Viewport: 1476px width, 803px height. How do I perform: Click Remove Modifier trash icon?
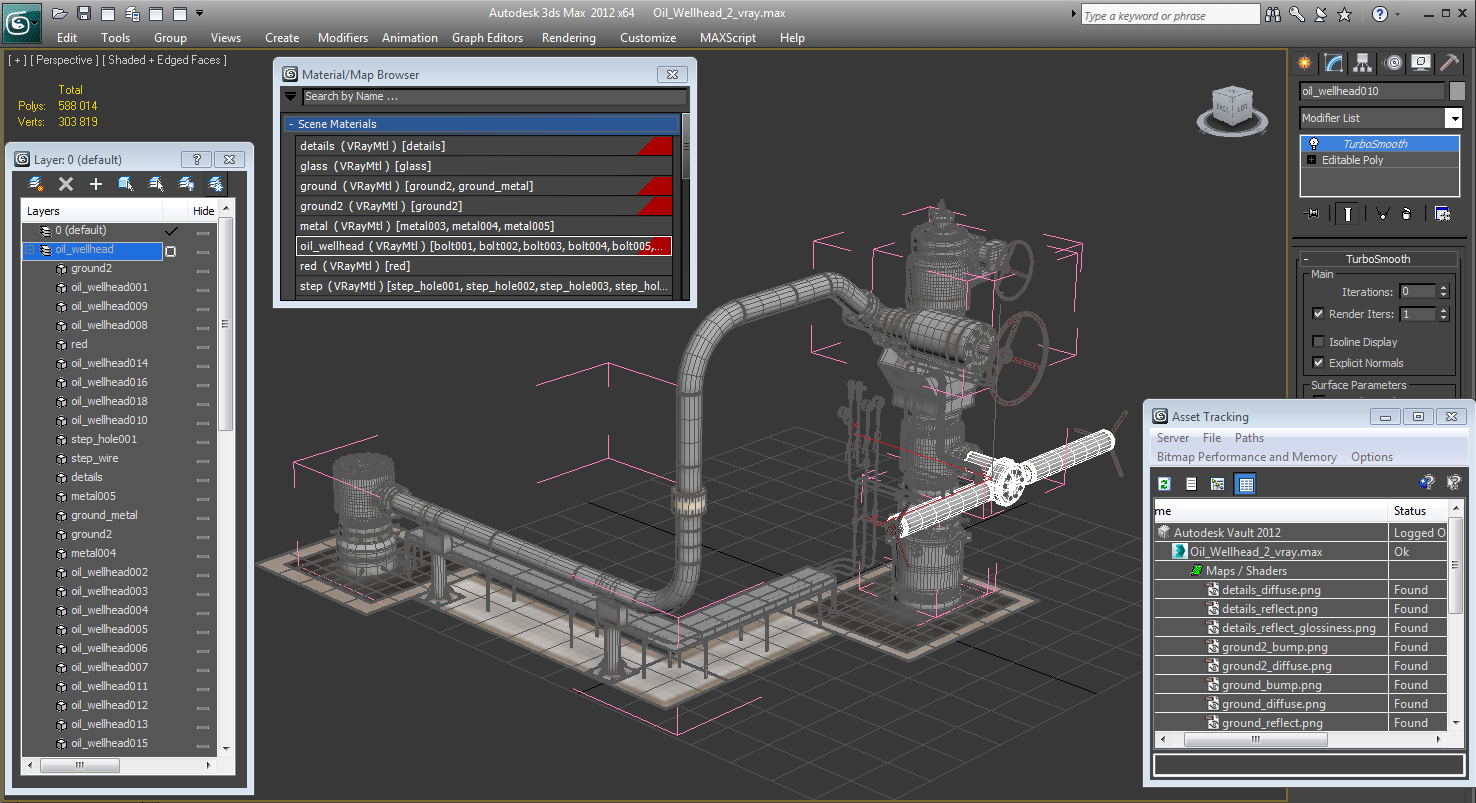[1406, 213]
